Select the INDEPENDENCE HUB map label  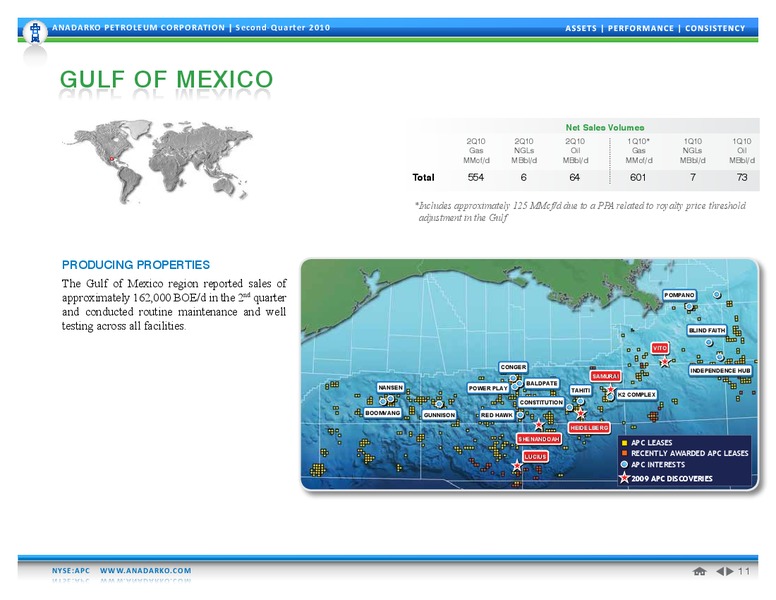click(721, 370)
